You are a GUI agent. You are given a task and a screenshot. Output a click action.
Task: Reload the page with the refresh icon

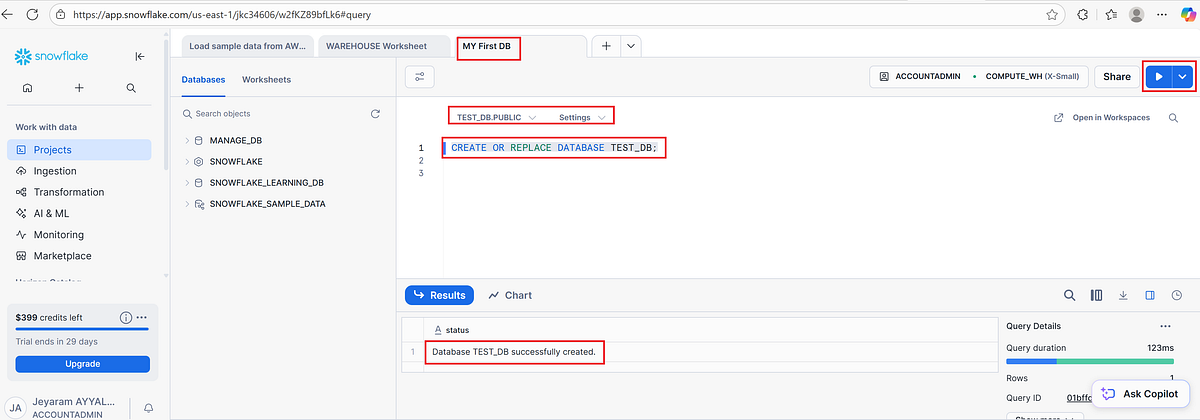tap(33, 15)
